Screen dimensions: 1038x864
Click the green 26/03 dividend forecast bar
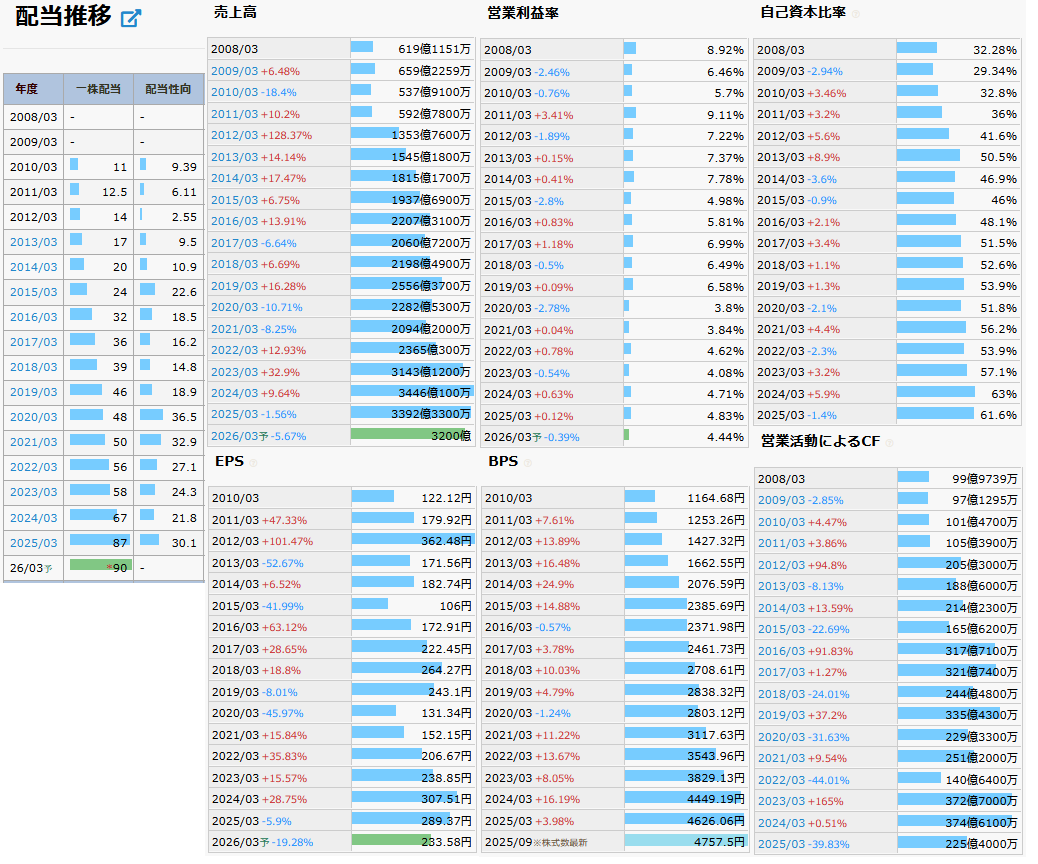click(x=100, y=567)
